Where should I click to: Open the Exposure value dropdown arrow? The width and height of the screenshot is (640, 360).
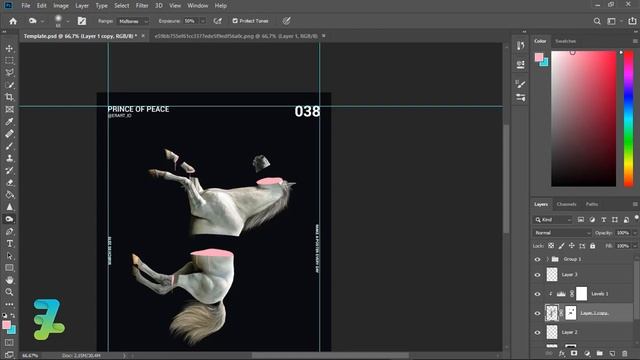click(x=202, y=21)
